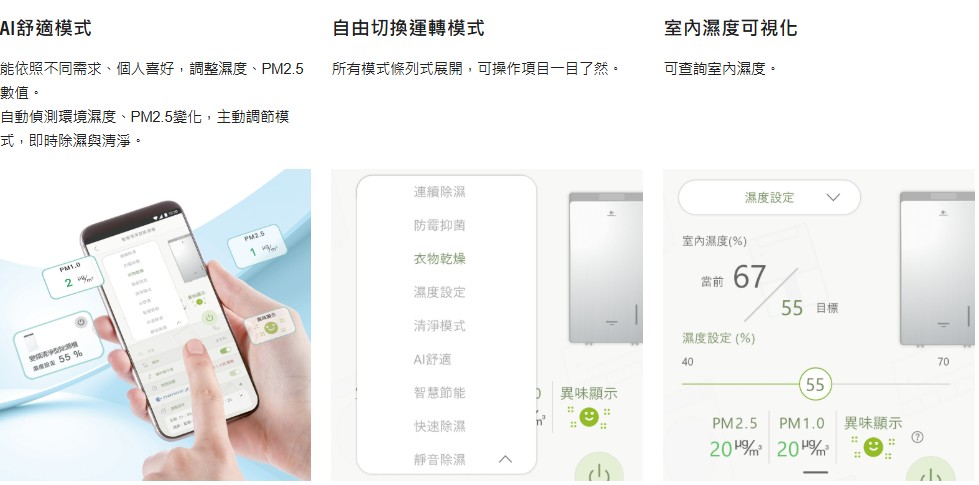The height and width of the screenshot is (485, 979).
Task: Click the smiley odor indicator in middle panel
Action: pos(589,417)
